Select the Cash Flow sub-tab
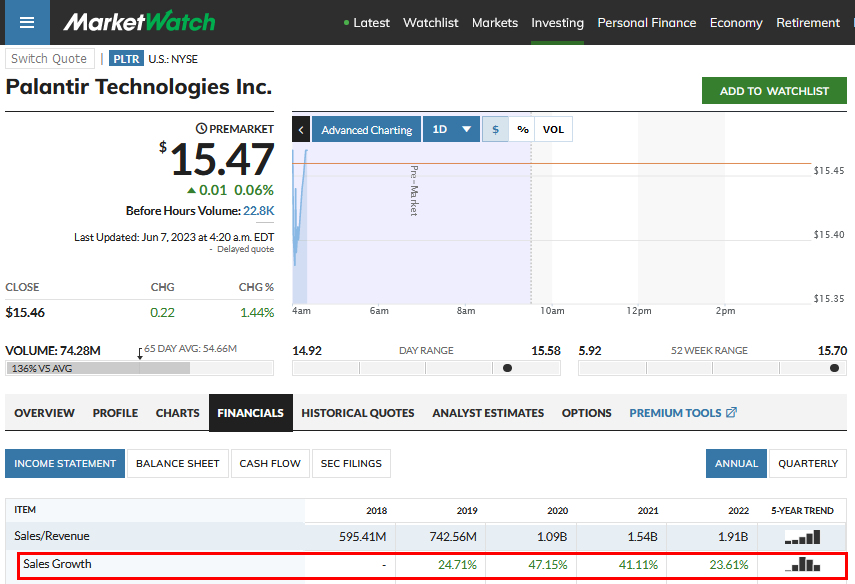 tap(270, 463)
